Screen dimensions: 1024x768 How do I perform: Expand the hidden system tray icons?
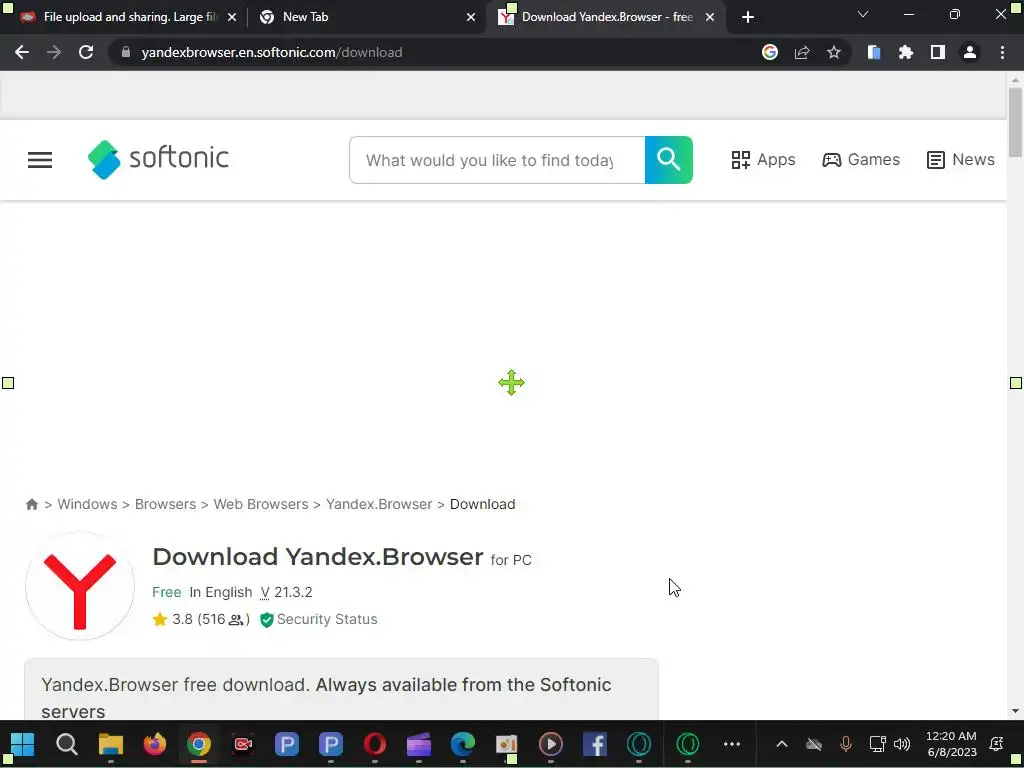[x=782, y=744]
